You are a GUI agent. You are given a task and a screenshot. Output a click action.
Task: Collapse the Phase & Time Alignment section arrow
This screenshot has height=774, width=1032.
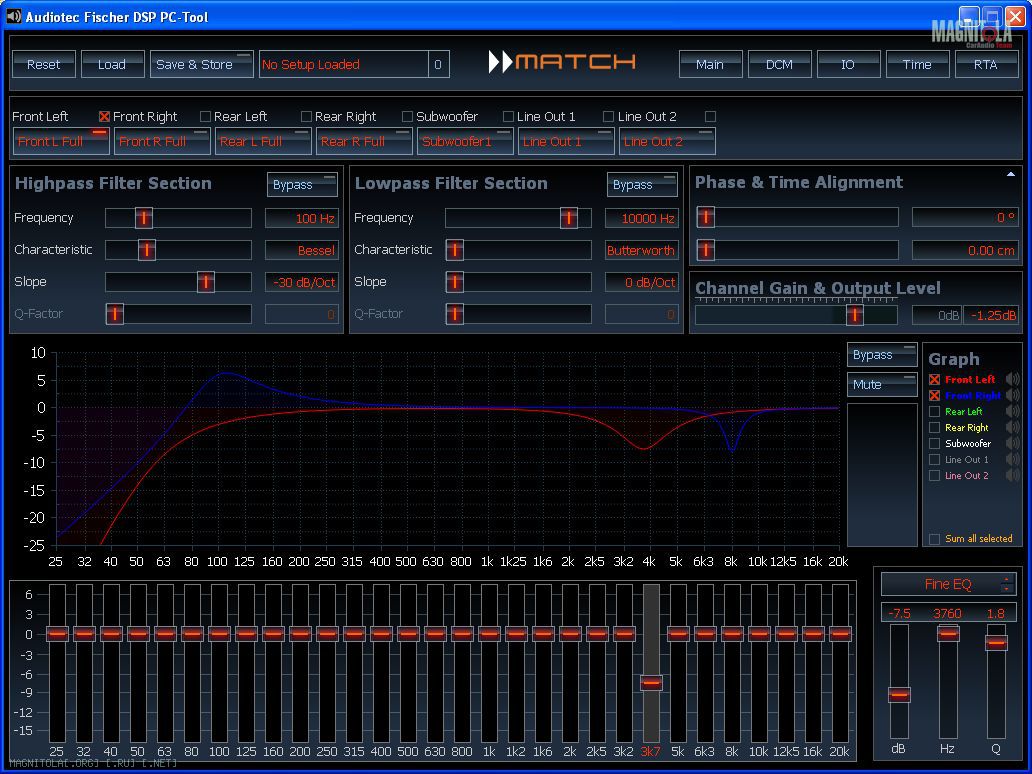pos(1011,174)
